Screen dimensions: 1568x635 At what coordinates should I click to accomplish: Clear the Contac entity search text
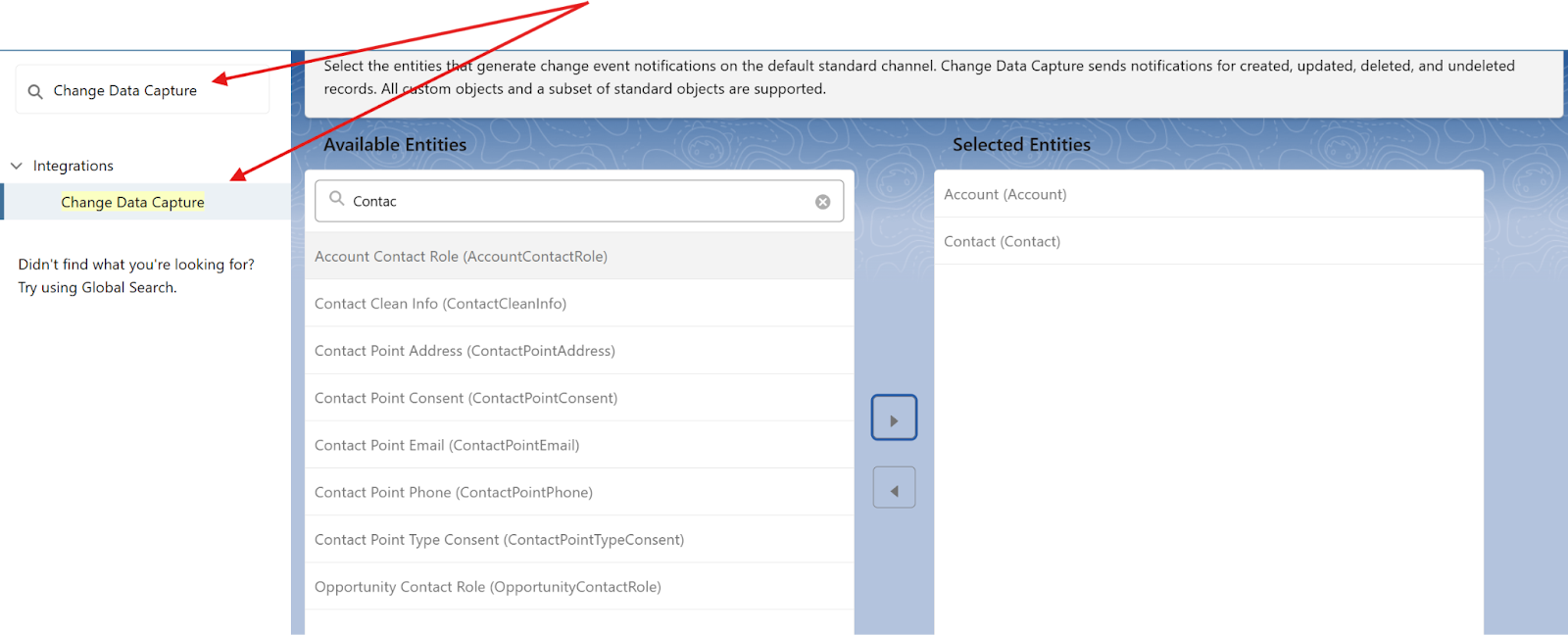click(x=823, y=202)
